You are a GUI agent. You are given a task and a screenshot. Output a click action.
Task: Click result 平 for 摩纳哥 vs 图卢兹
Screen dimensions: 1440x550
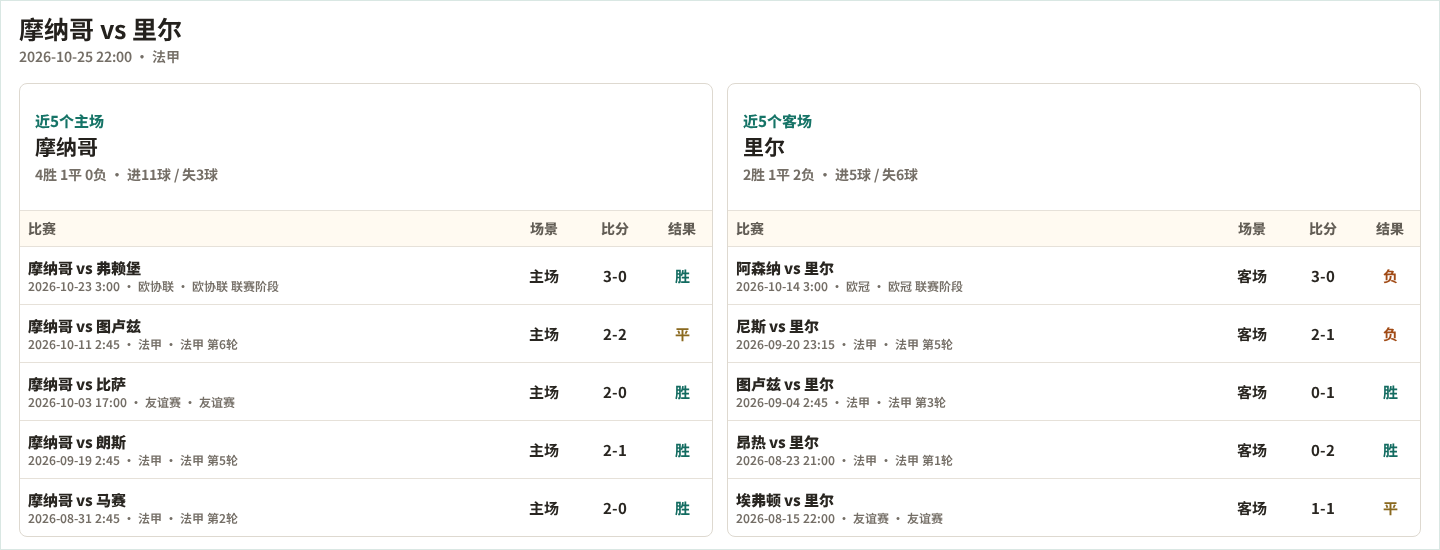[x=682, y=334]
